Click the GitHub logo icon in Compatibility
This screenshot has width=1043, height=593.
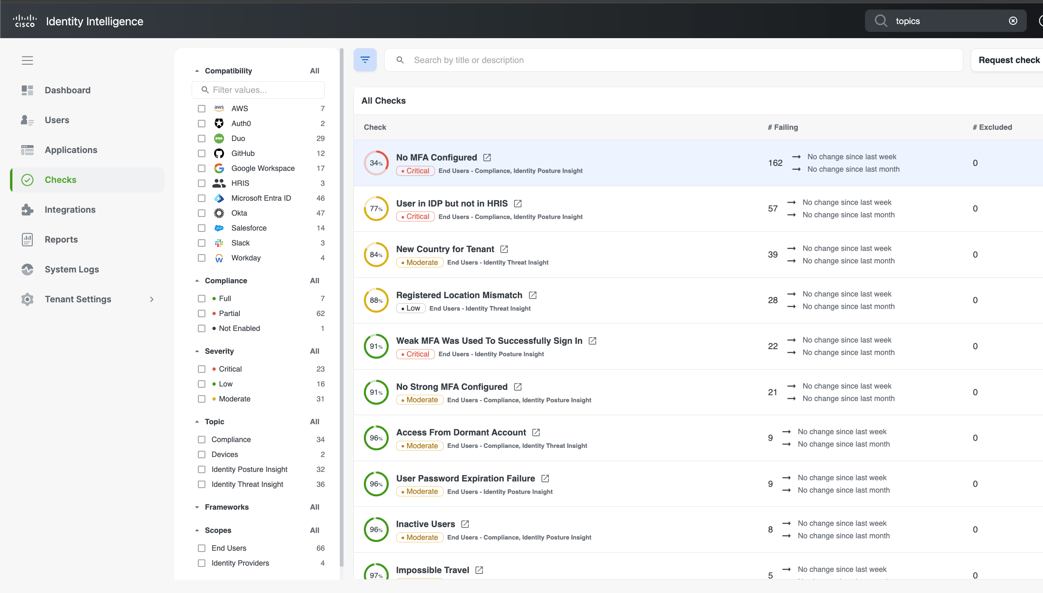219,153
